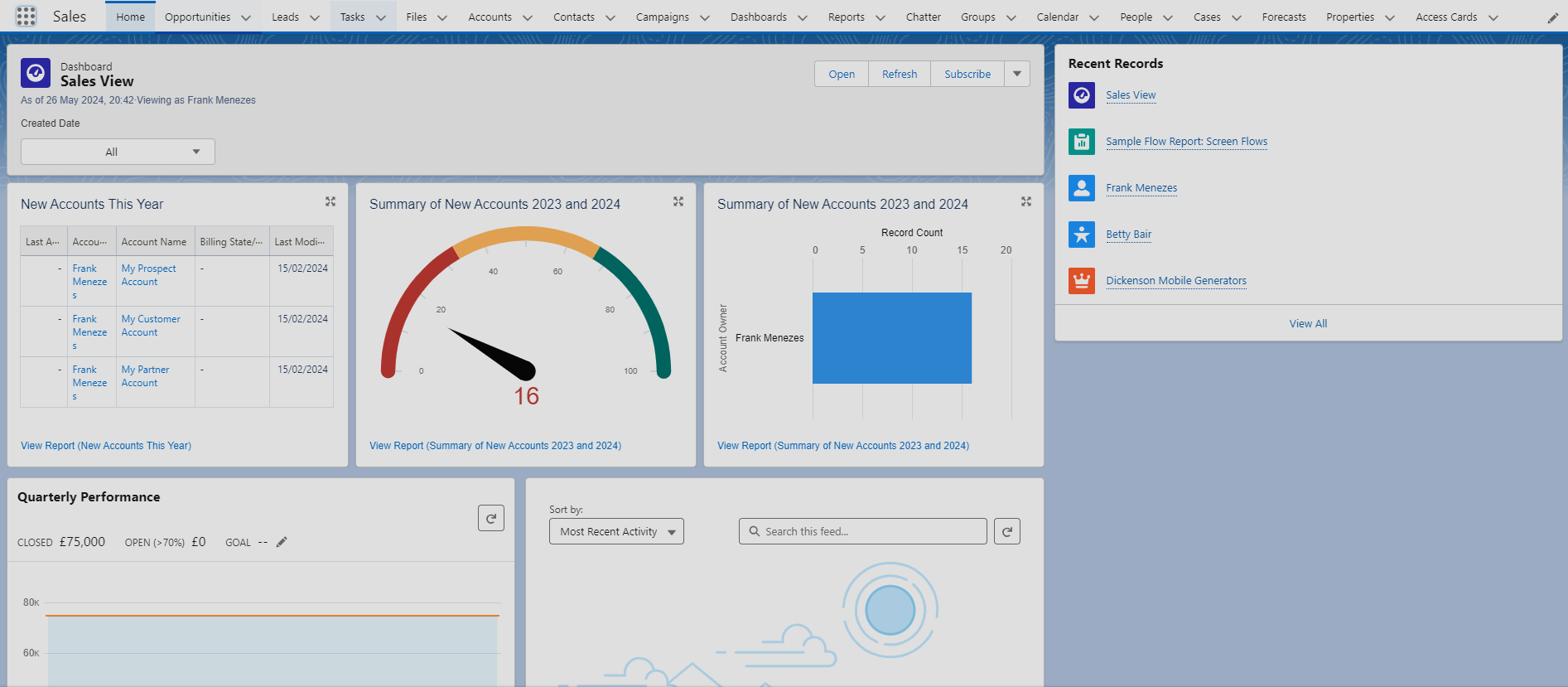The width and height of the screenshot is (1568, 687).
Task: Open the Accounts tab dropdown chevron
Action: (x=528, y=17)
